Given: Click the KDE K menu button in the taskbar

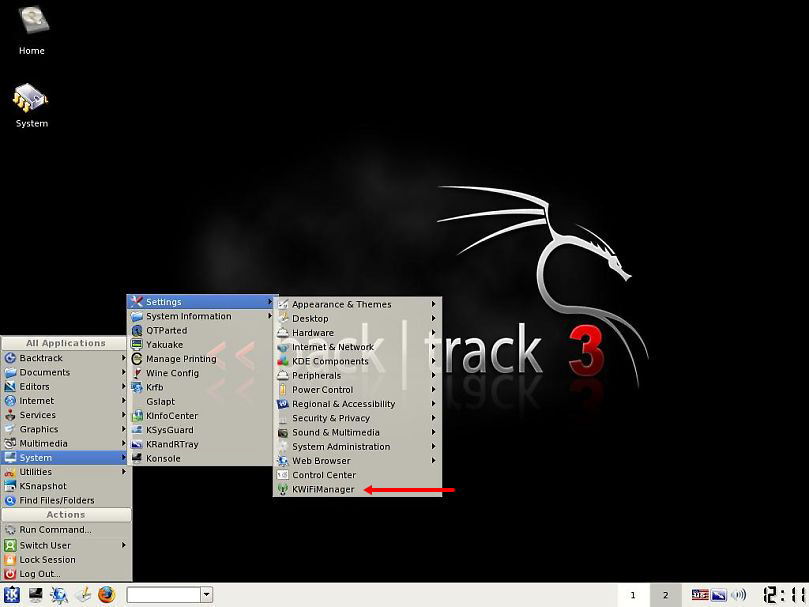Looking at the screenshot, I should pyautogui.click(x=11, y=595).
